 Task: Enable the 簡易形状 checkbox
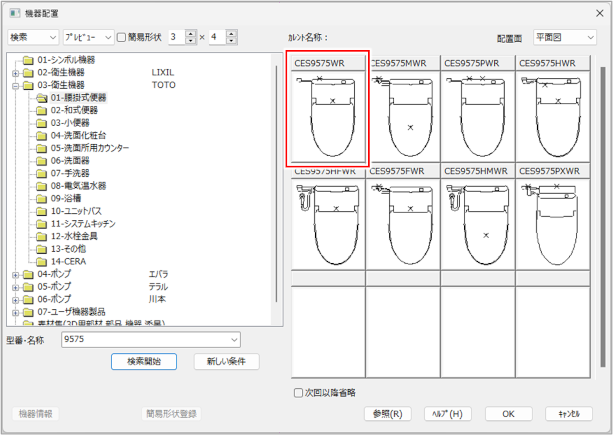point(122,37)
